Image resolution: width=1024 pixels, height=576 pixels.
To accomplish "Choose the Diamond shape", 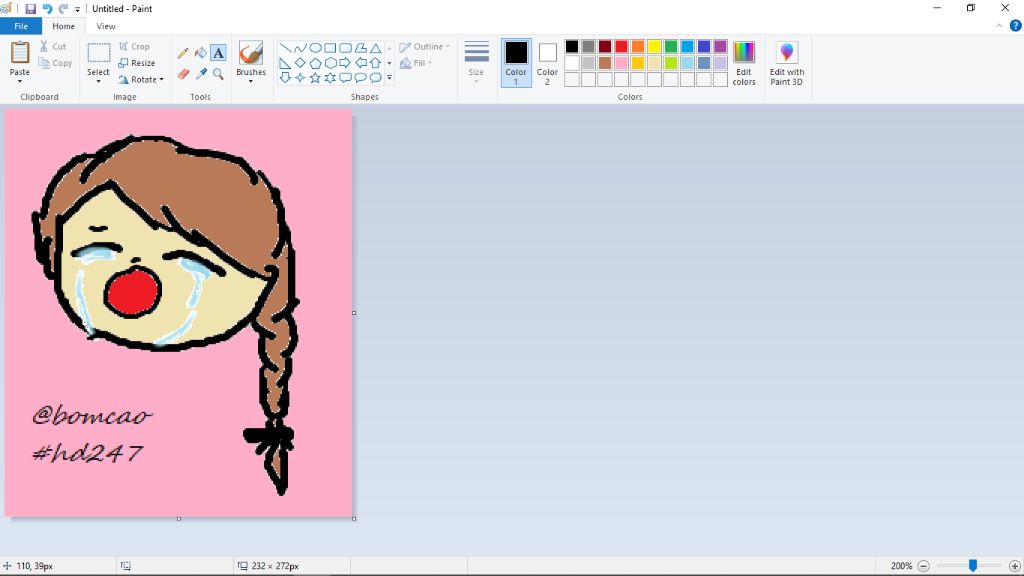I will [x=300, y=63].
